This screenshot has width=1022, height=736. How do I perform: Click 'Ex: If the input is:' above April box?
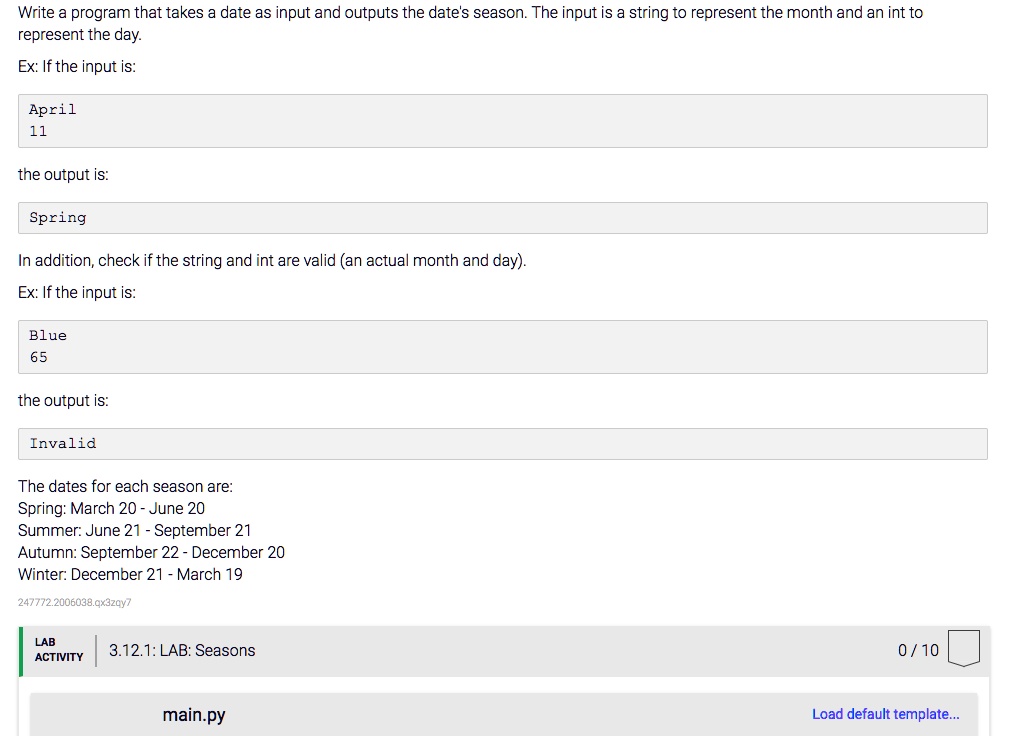[x=77, y=67]
